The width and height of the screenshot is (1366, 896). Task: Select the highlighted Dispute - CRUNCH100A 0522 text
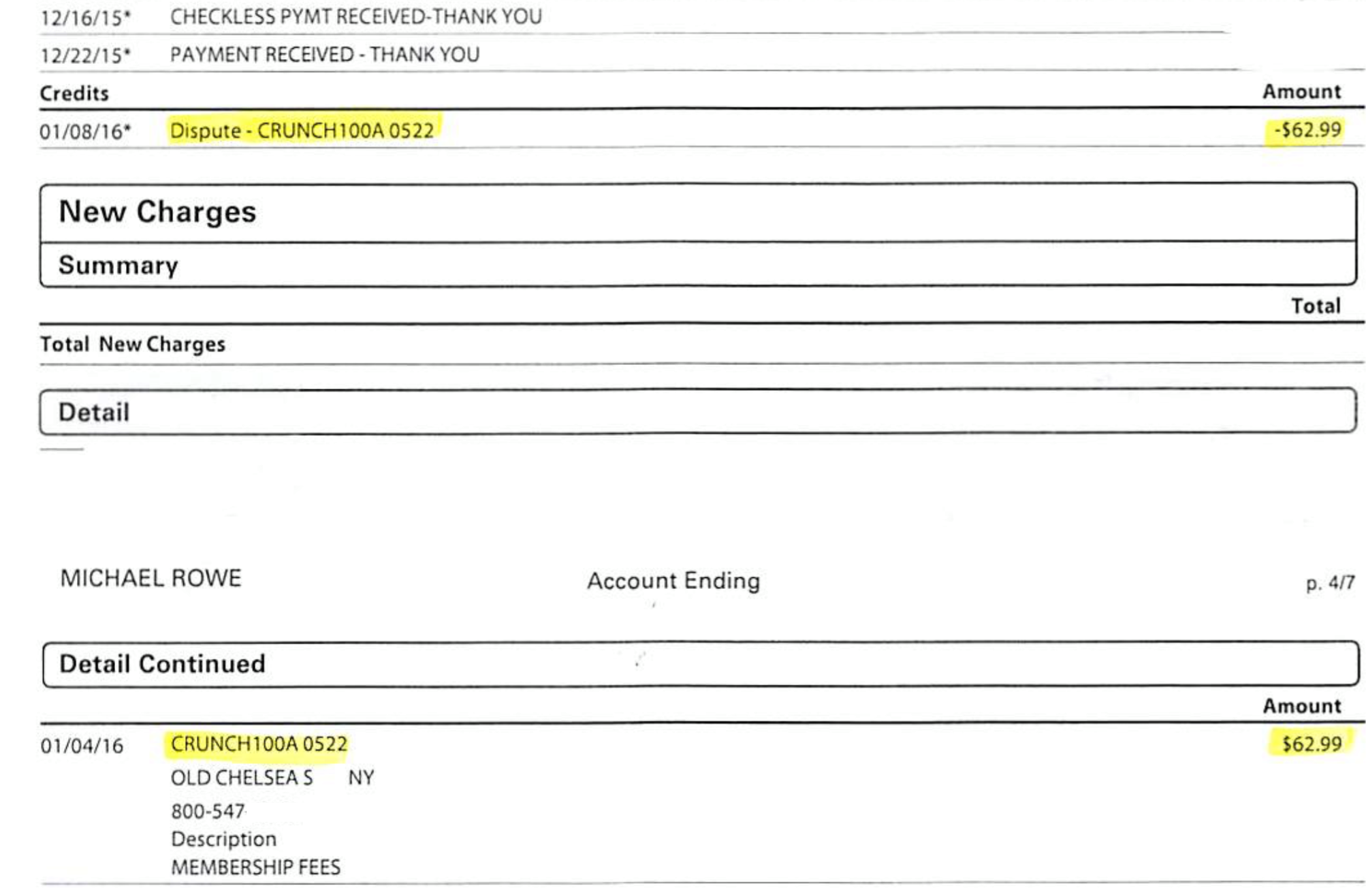coord(302,130)
